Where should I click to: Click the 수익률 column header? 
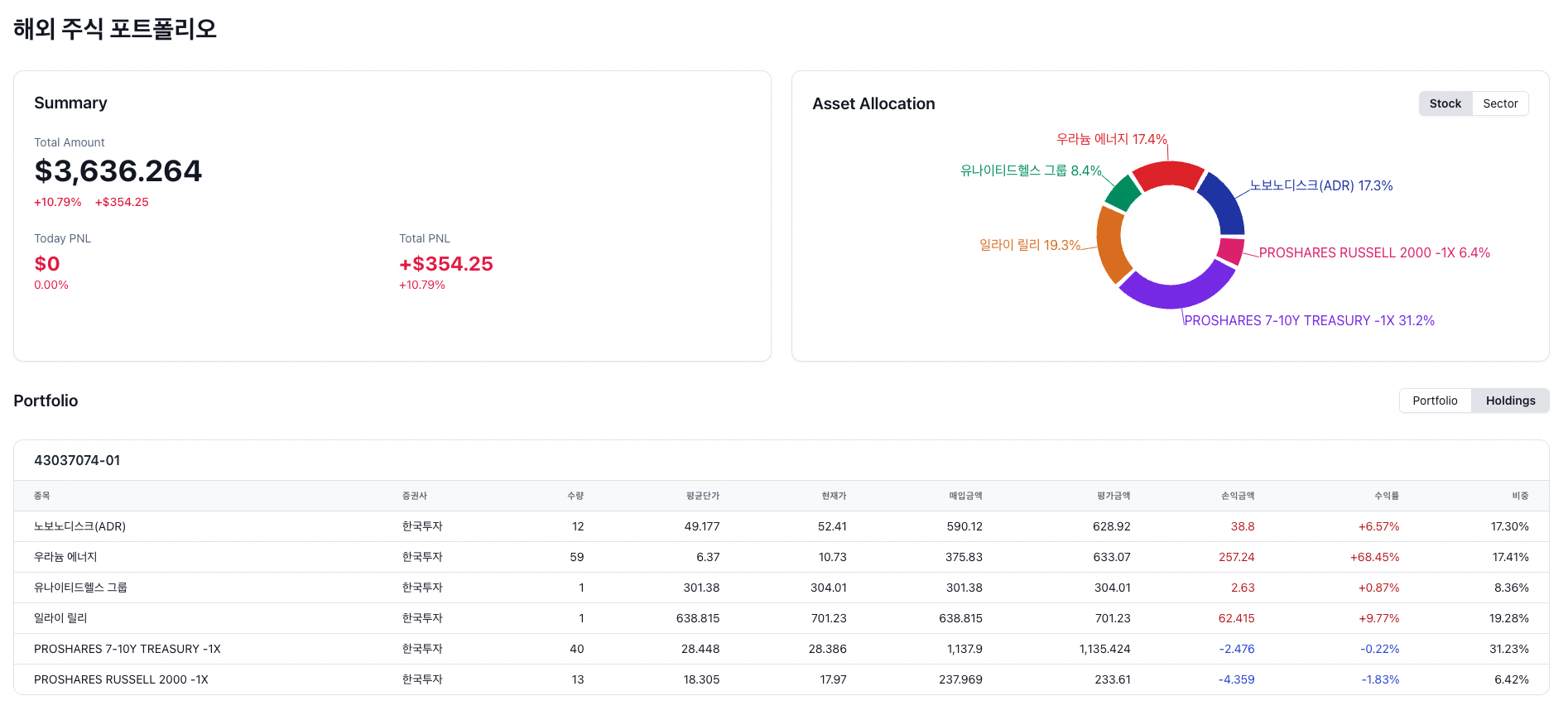pos(1387,496)
